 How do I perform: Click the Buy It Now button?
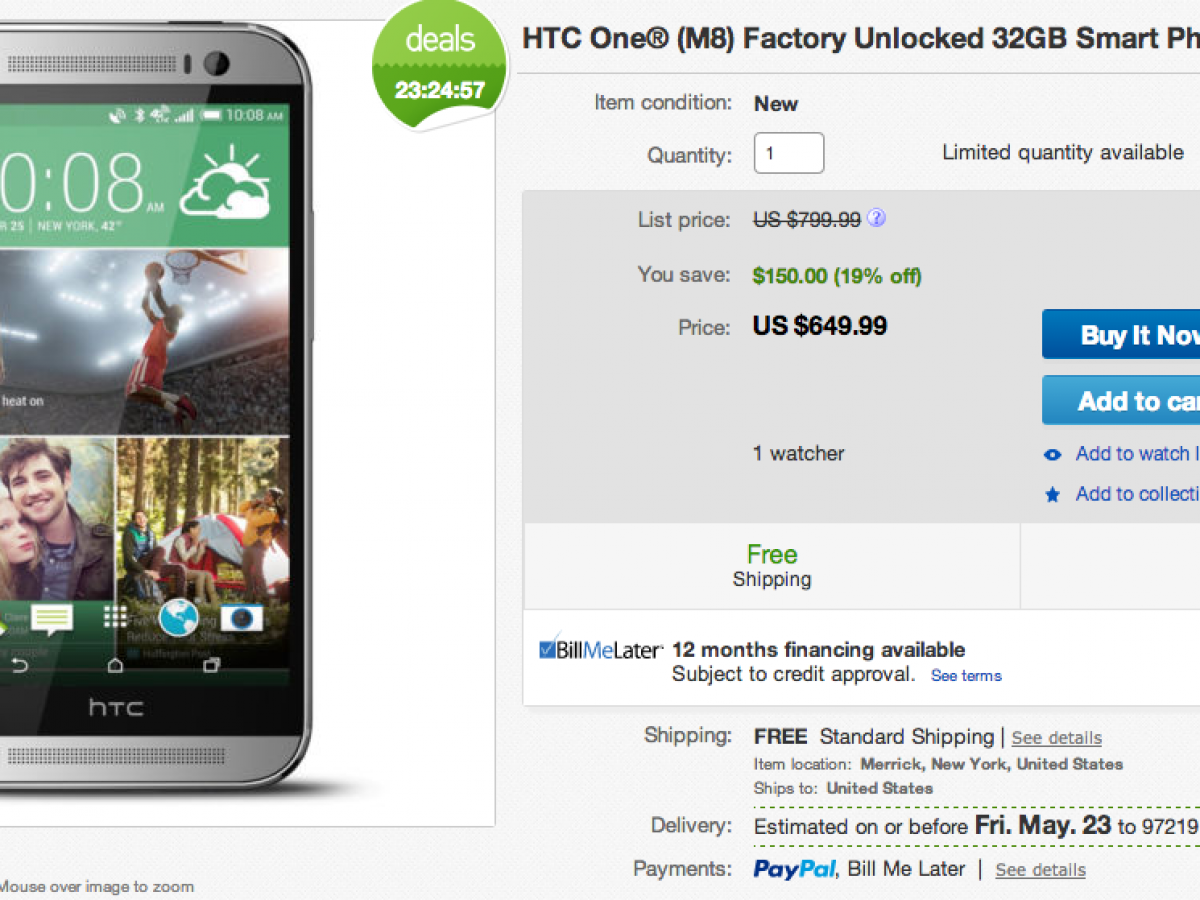1122,335
